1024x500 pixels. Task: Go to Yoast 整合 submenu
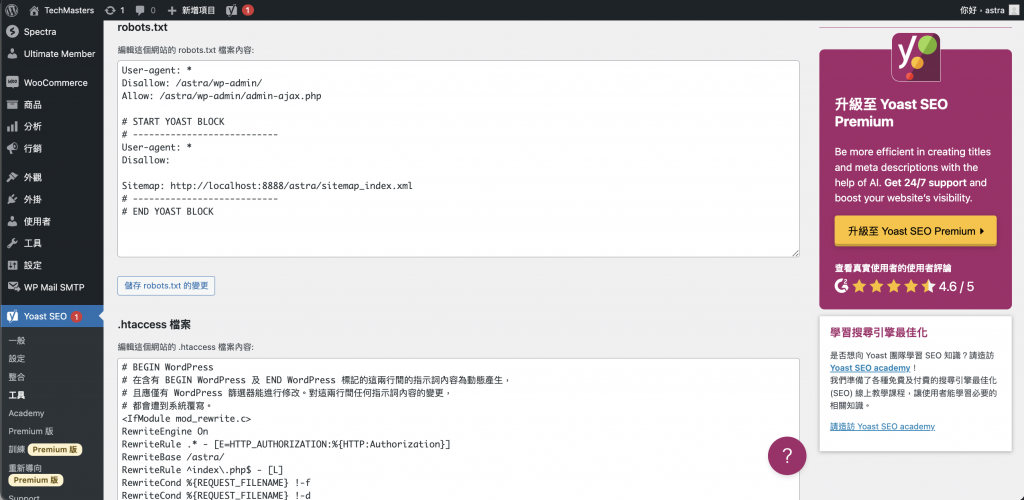click(16, 377)
